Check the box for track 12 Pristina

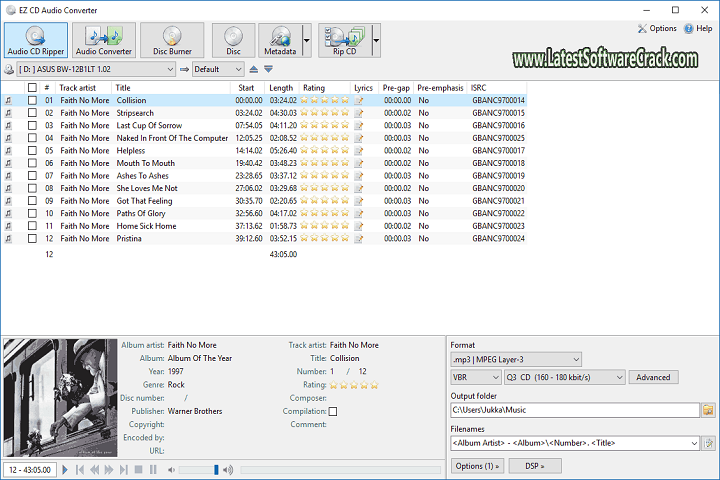pos(32,238)
